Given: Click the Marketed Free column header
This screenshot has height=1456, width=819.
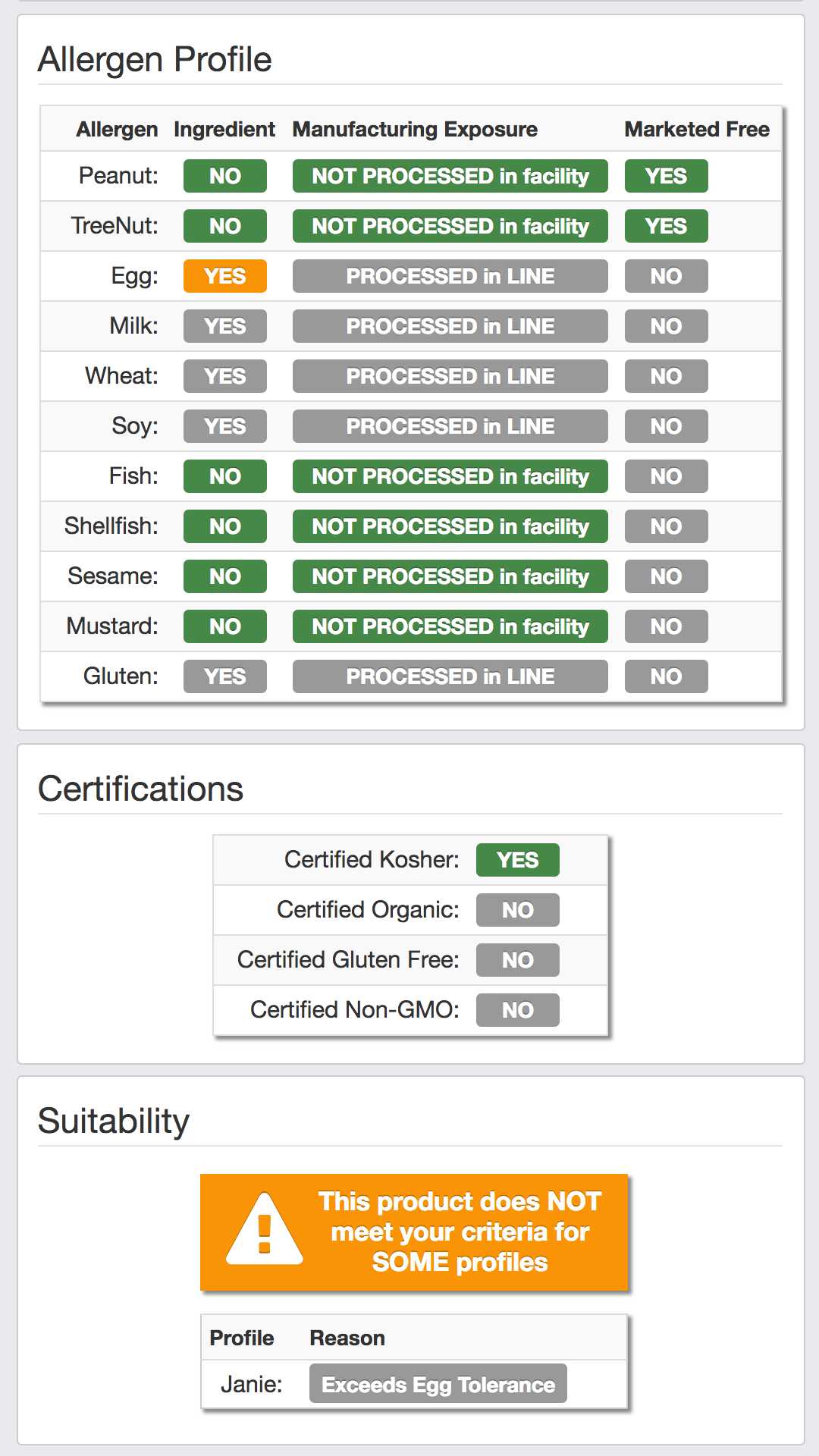Looking at the screenshot, I should pyautogui.click(x=697, y=130).
